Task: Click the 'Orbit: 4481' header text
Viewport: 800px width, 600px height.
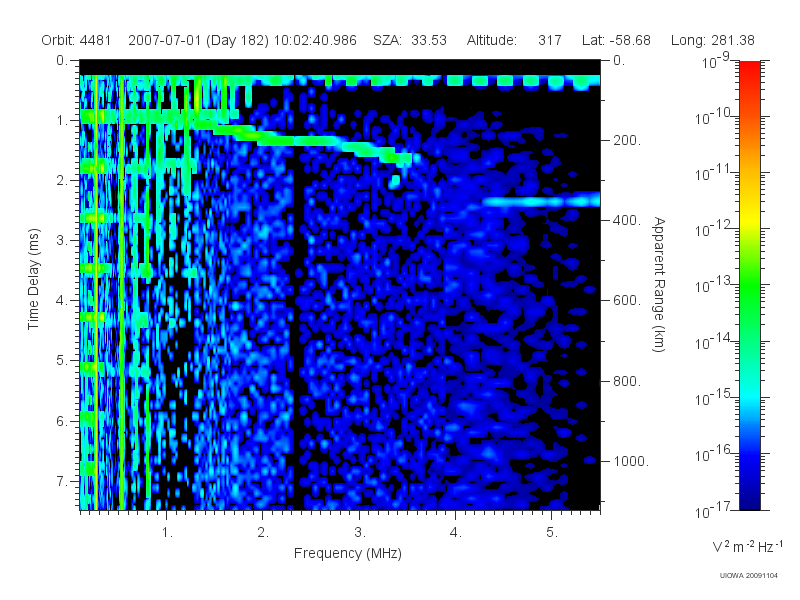Action: click(76, 40)
